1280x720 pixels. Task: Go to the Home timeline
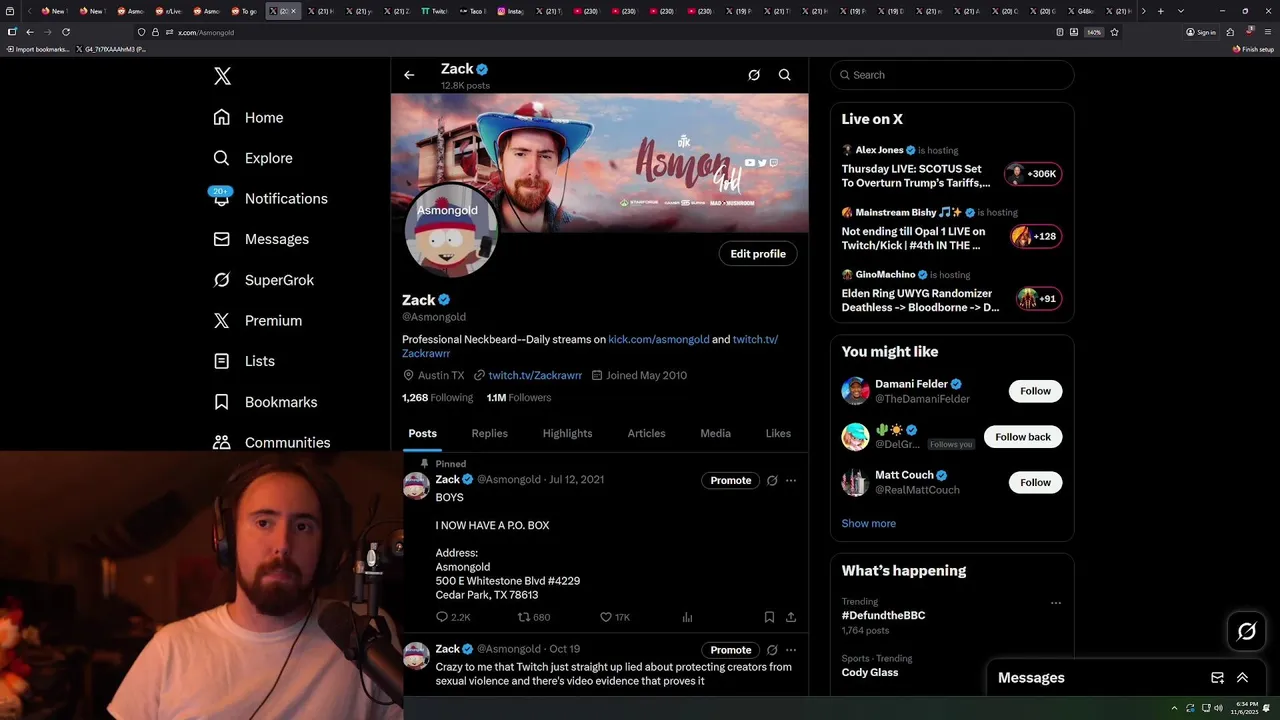pos(248,117)
